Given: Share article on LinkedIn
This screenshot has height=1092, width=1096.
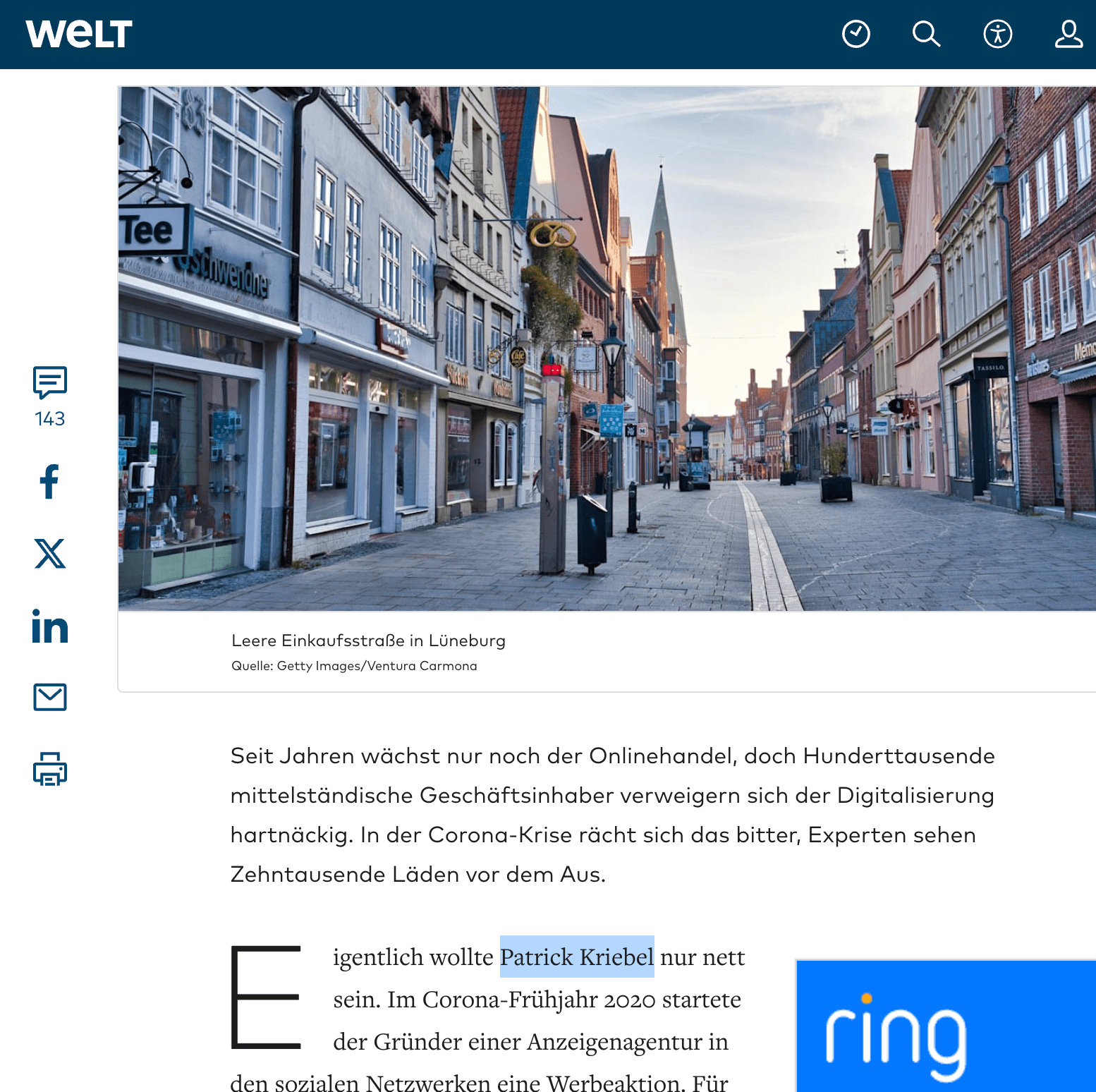Looking at the screenshot, I should pos(50,626).
